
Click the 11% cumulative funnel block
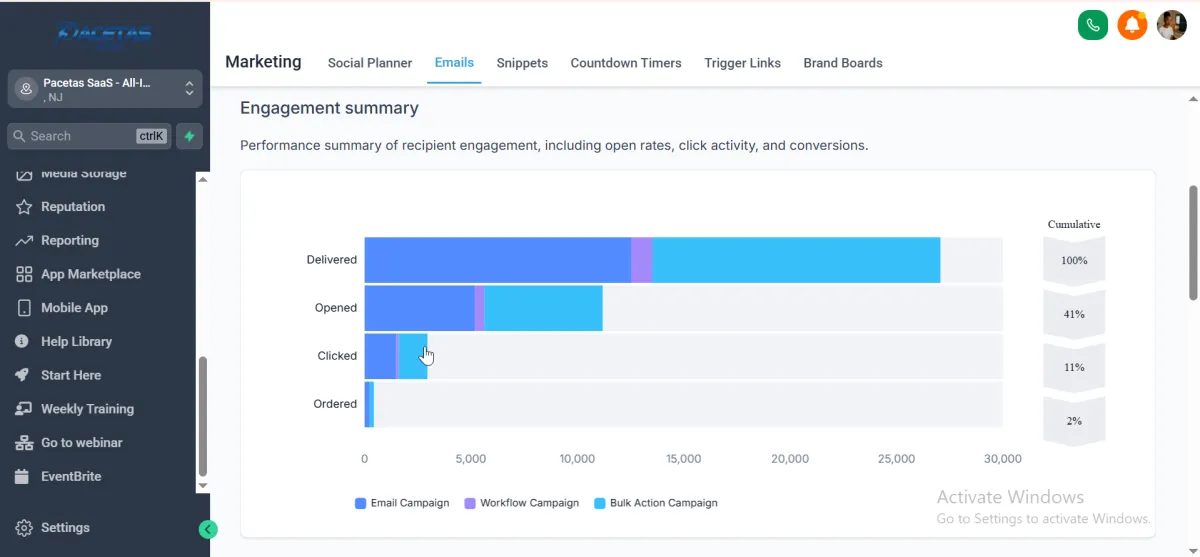[x=1074, y=367]
